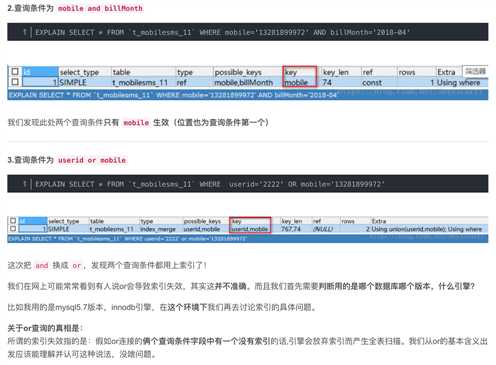The image size is (496, 365).
Task: Select the 'index_merge' type cell
Action: [x=158, y=229]
